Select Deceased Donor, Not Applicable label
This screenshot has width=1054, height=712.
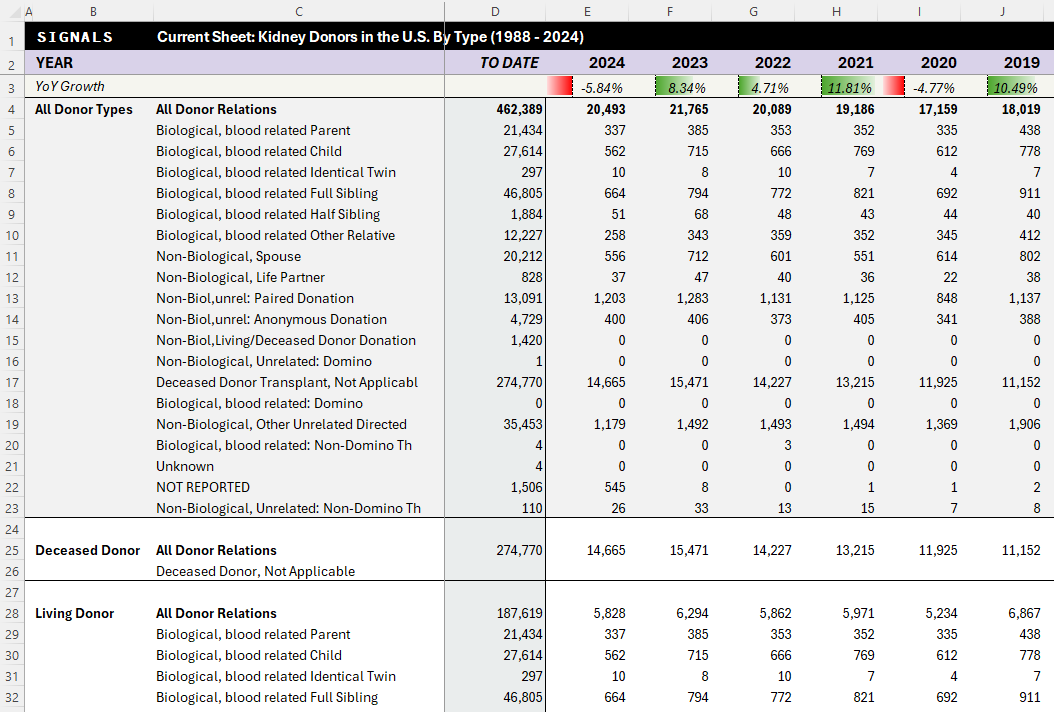tap(255, 571)
